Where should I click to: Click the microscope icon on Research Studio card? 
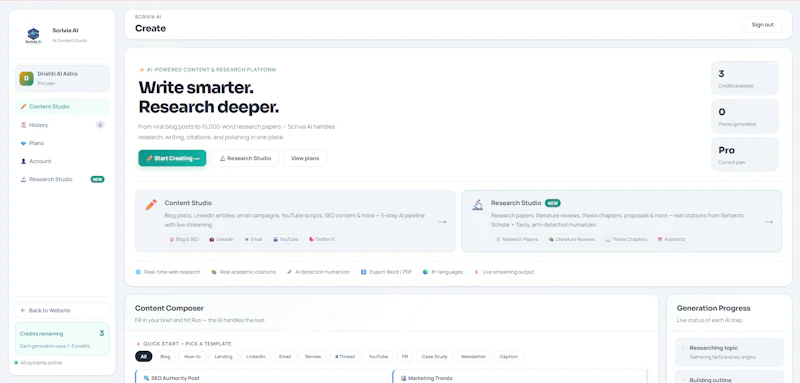click(x=478, y=205)
